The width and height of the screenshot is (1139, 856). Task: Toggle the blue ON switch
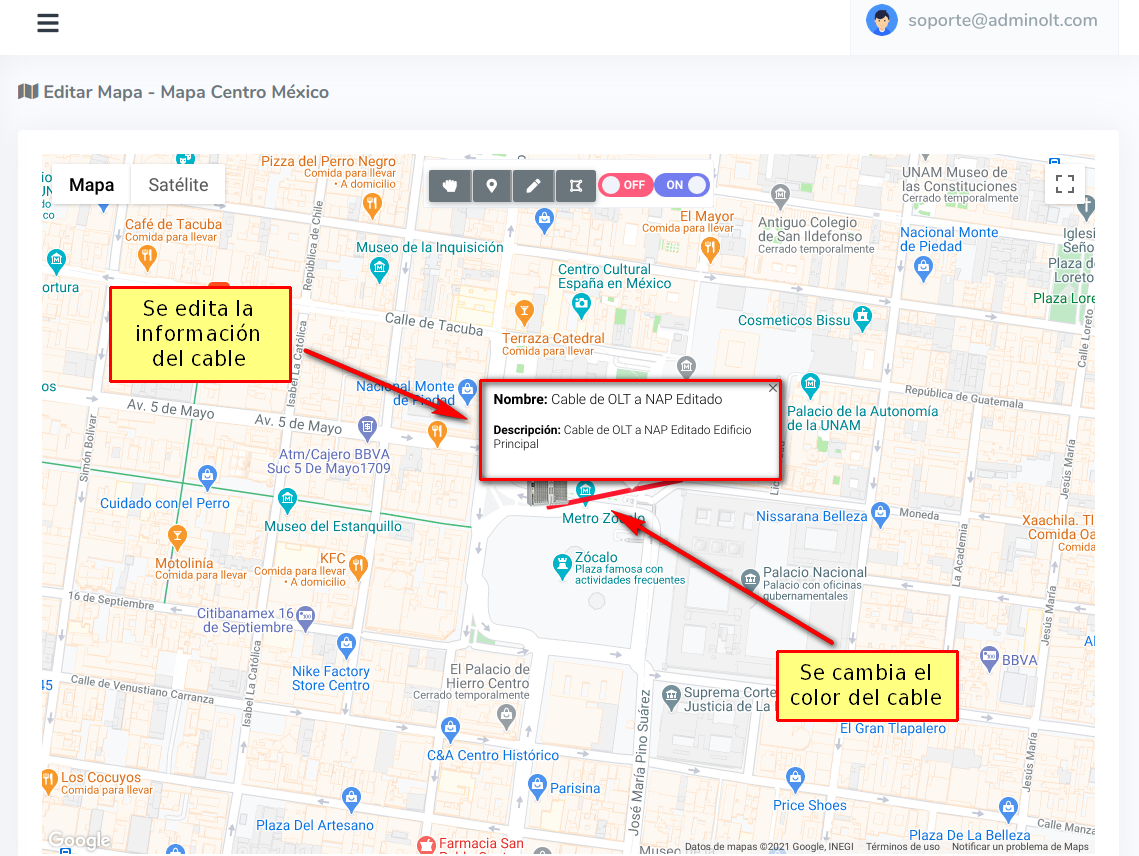(x=683, y=185)
